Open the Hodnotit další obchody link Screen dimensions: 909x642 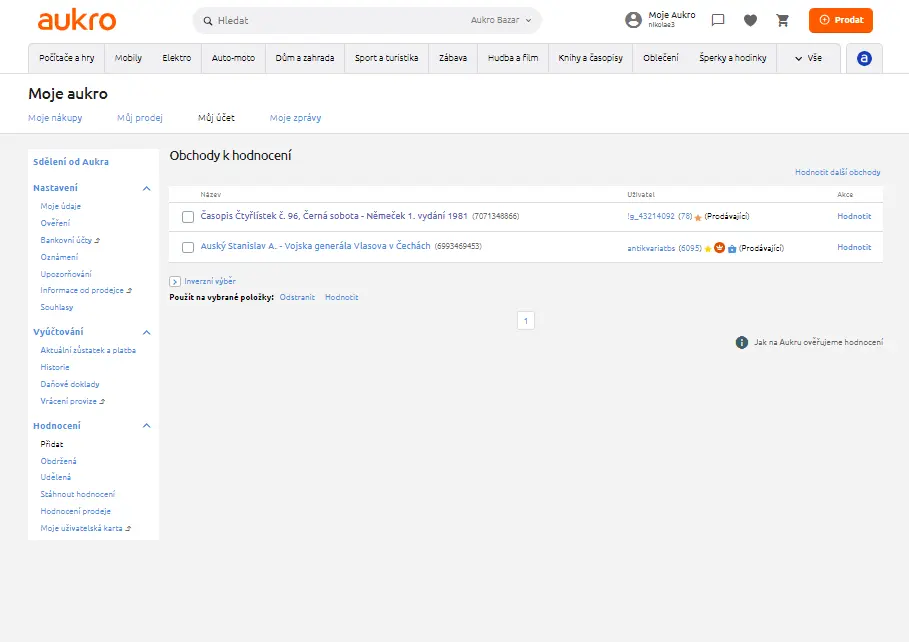point(838,172)
